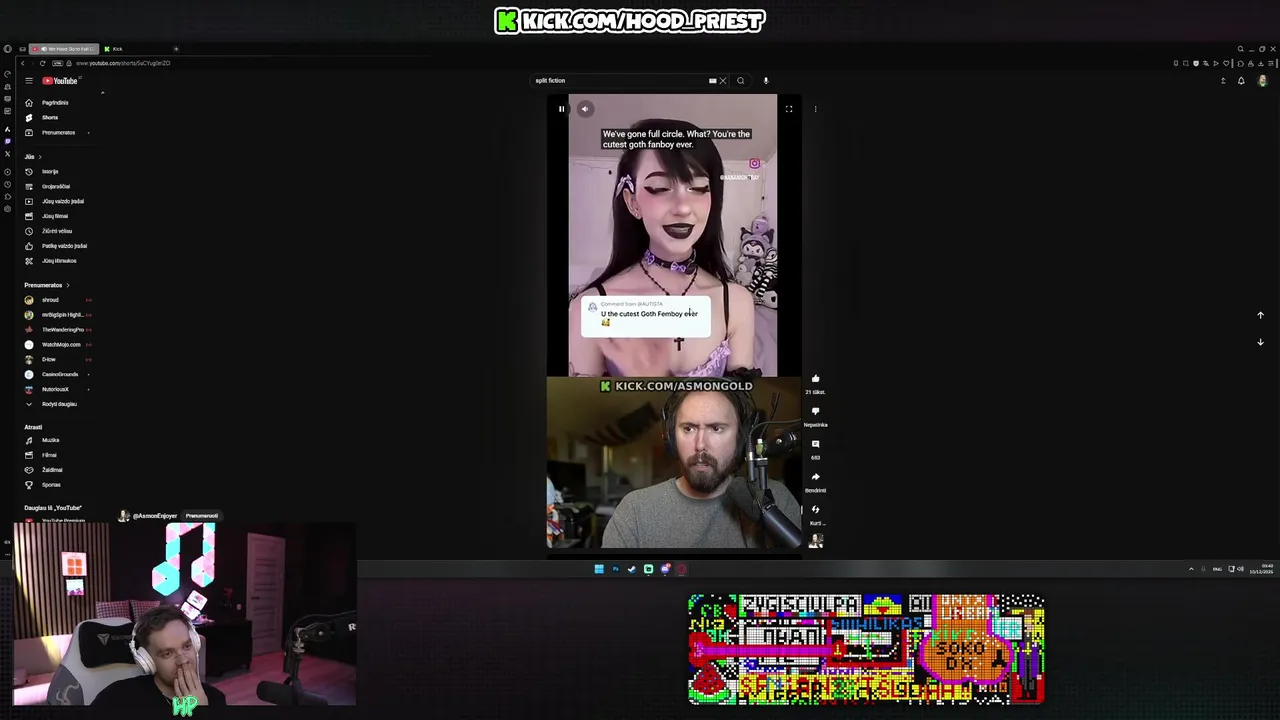The width and height of the screenshot is (1280, 720).
Task: Expand Rodyti daugiau subscriptions list
Action: pos(58,404)
